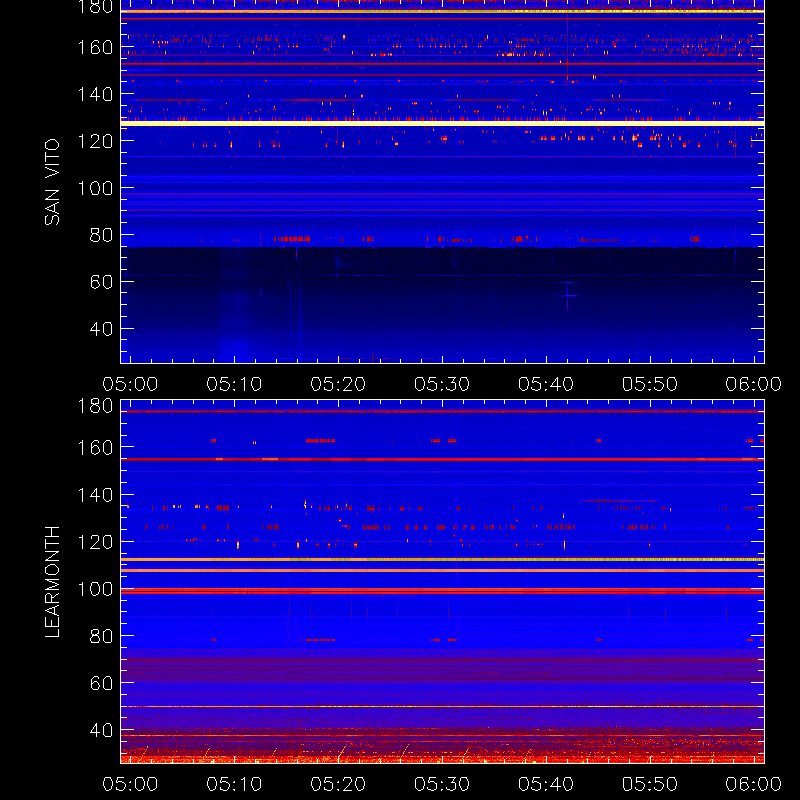Select the 100 frequency label on Learmonth axis
This screenshot has height=800, width=800.
pos(95,589)
